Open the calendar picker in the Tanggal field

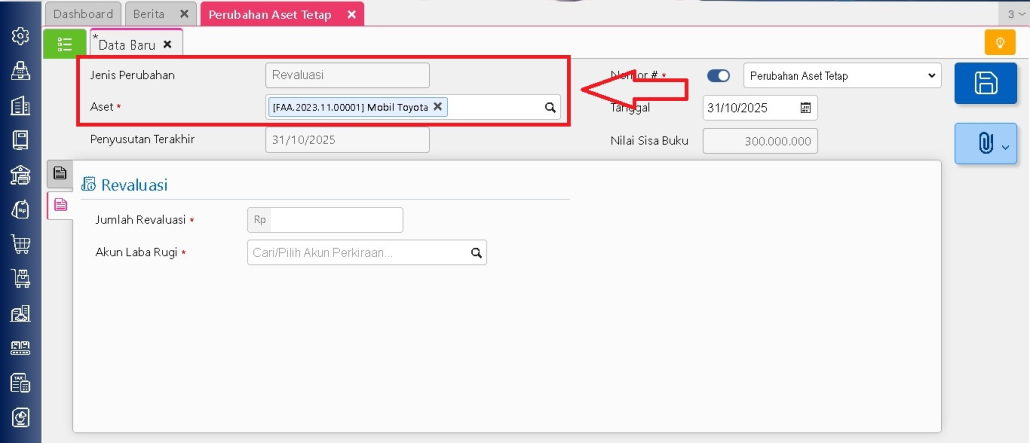[805, 108]
